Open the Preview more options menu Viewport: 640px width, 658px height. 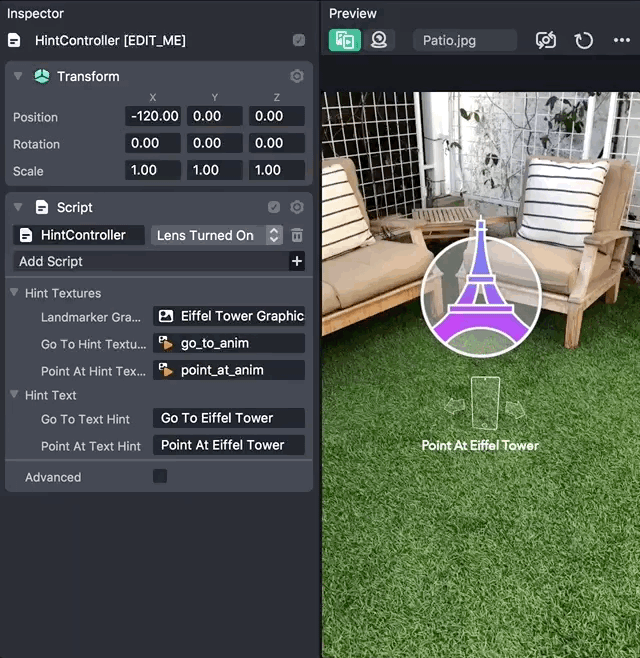622,40
